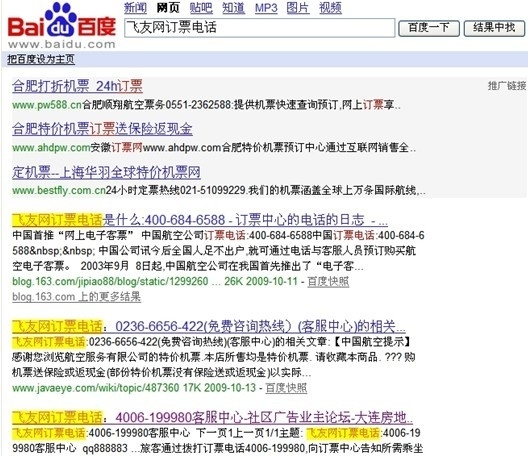Click the 把百度设为主页 link
The width and height of the screenshot is (528, 456).
41,60
